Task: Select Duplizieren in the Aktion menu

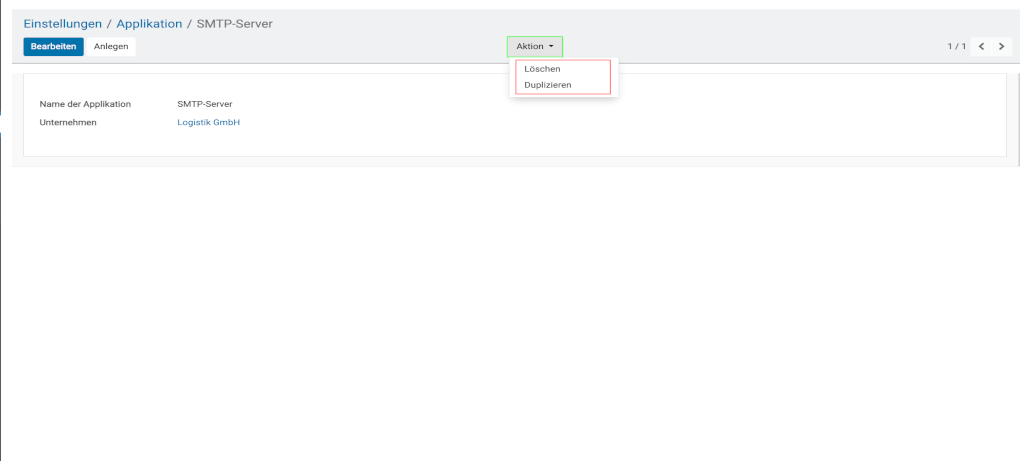Action: [x=548, y=85]
